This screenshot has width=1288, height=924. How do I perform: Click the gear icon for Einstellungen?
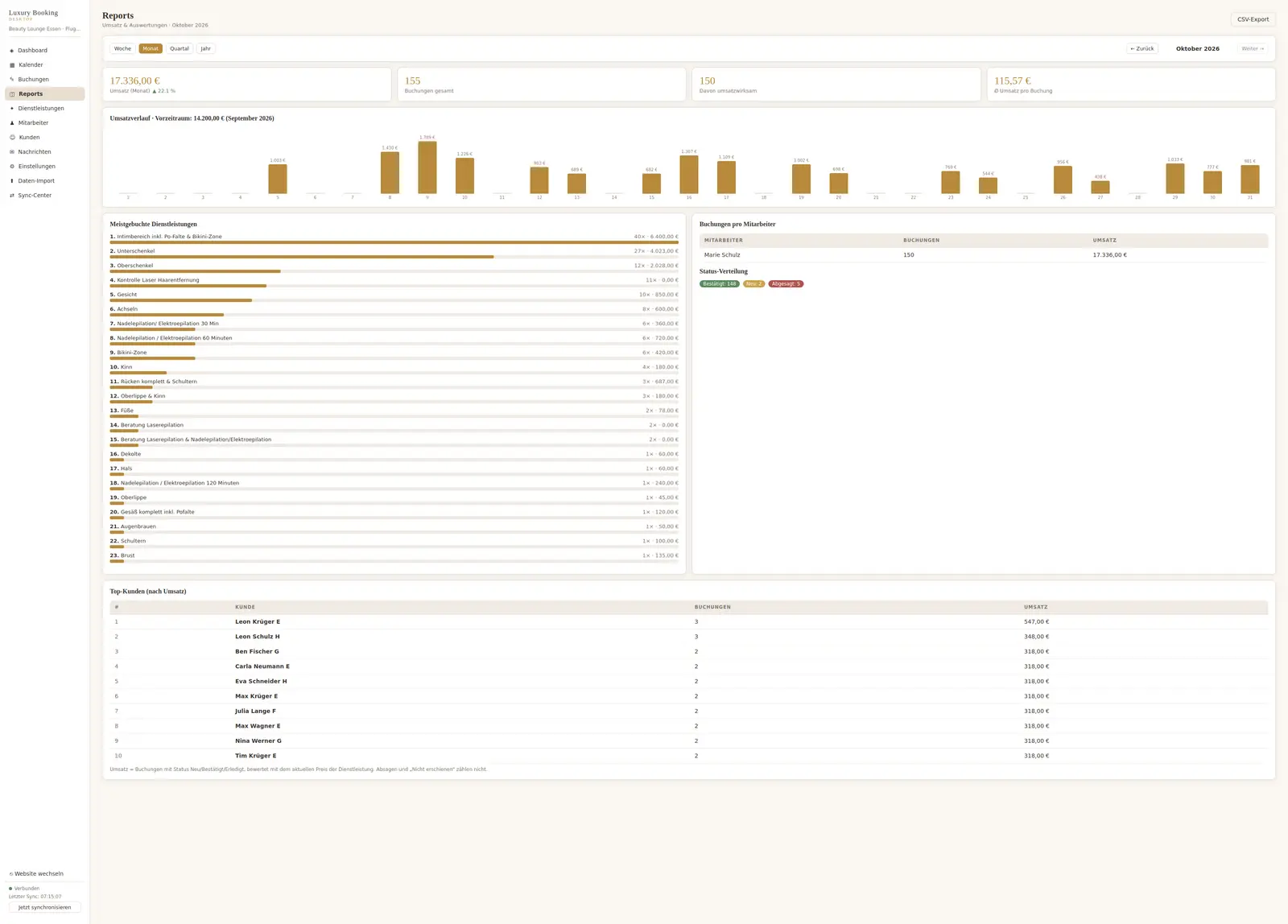(12, 167)
